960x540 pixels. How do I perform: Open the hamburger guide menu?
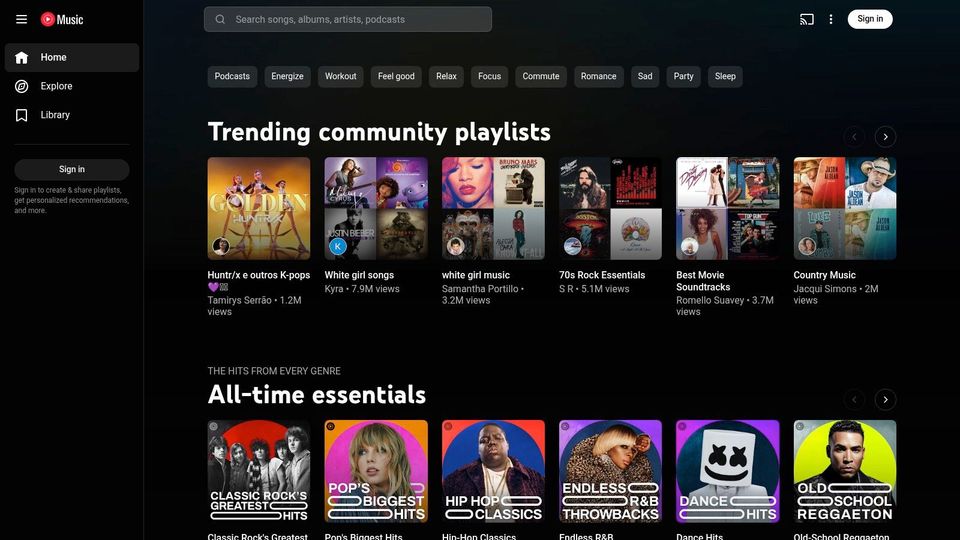[x=21, y=20]
